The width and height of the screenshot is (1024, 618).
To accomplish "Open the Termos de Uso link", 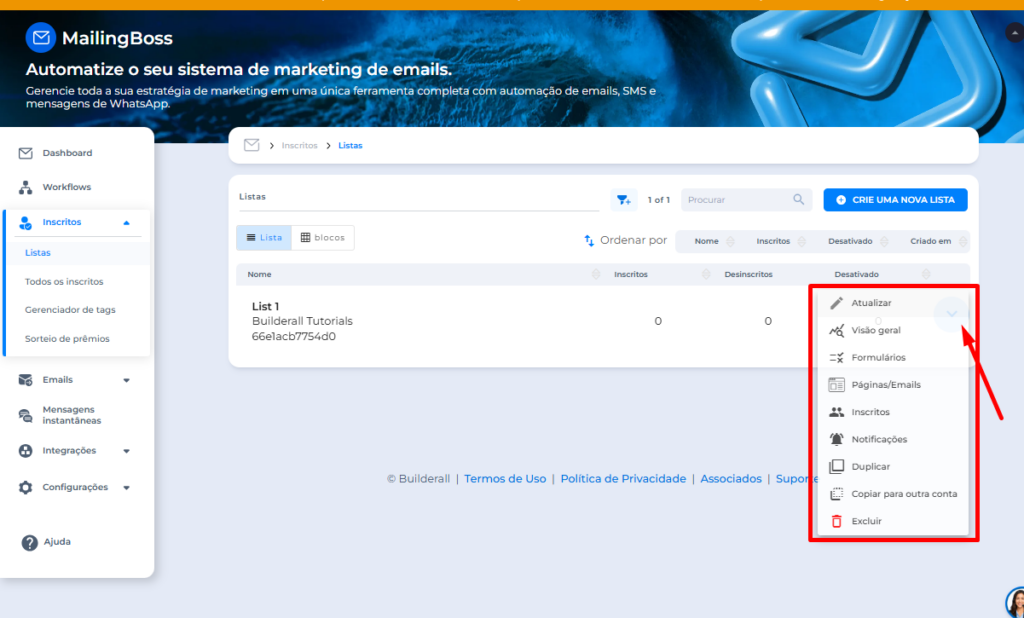I will (505, 479).
